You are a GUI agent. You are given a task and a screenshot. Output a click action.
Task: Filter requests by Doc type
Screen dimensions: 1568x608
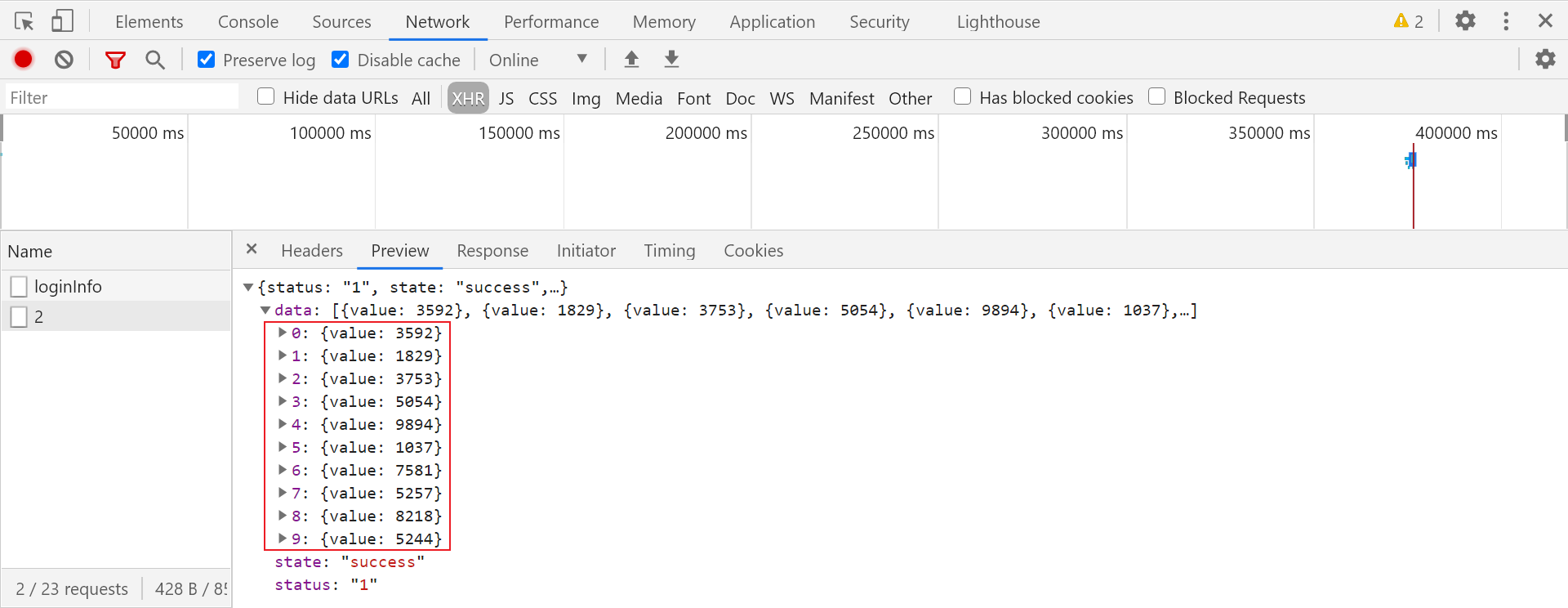(741, 98)
